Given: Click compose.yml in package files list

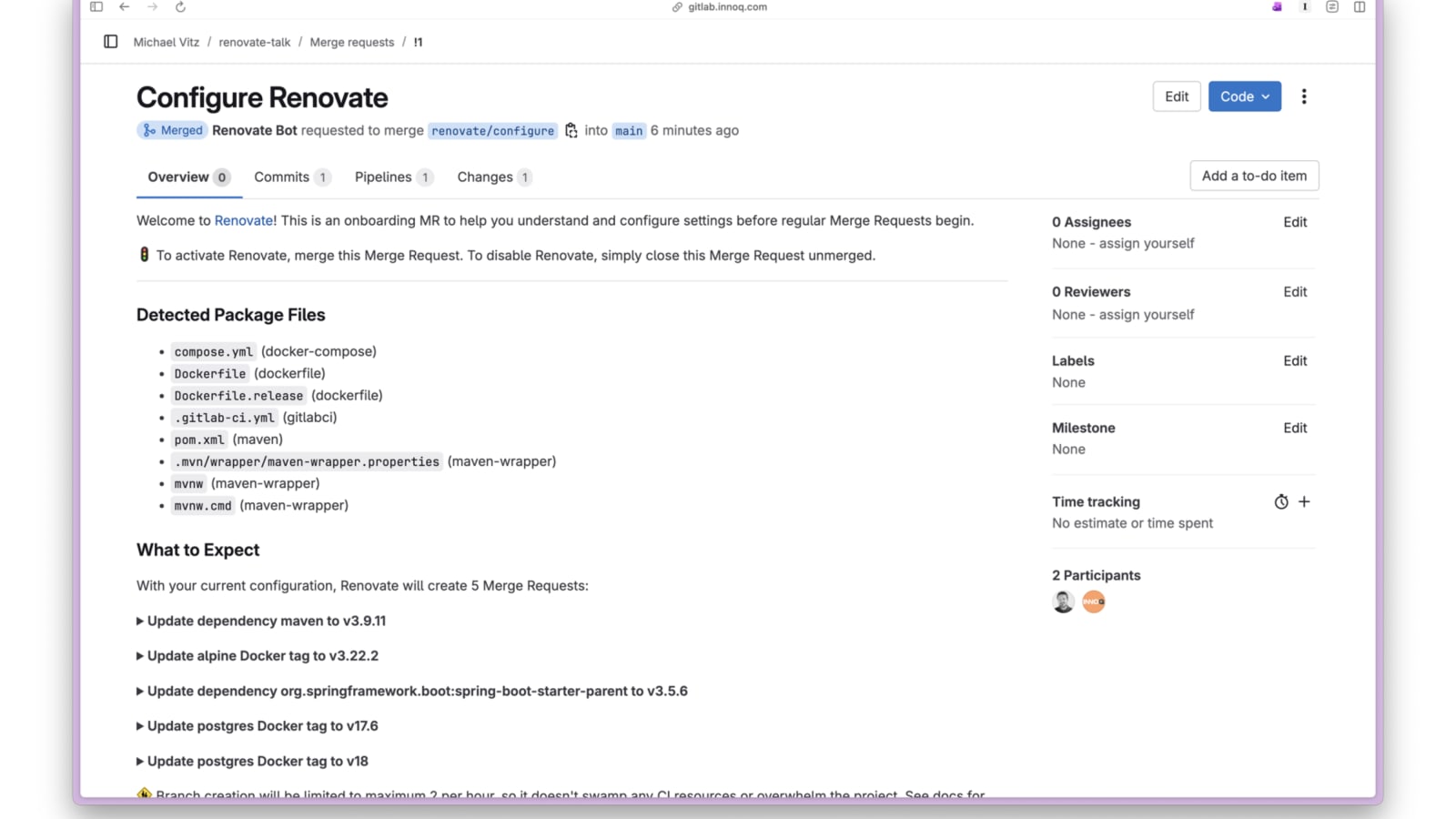Looking at the screenshot, I should tap(214, 352).
